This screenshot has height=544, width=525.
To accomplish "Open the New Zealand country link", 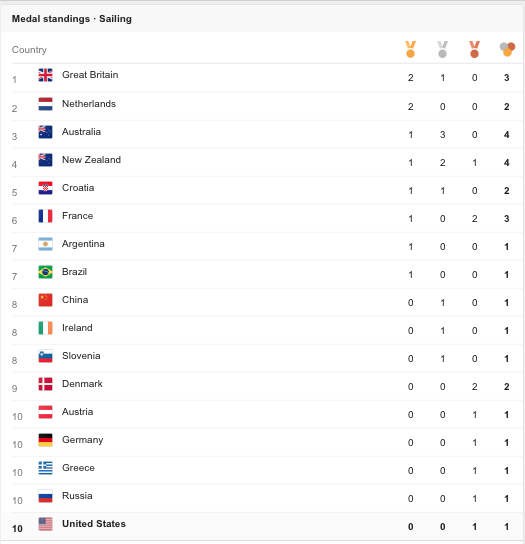I will (x=91, y=160).
